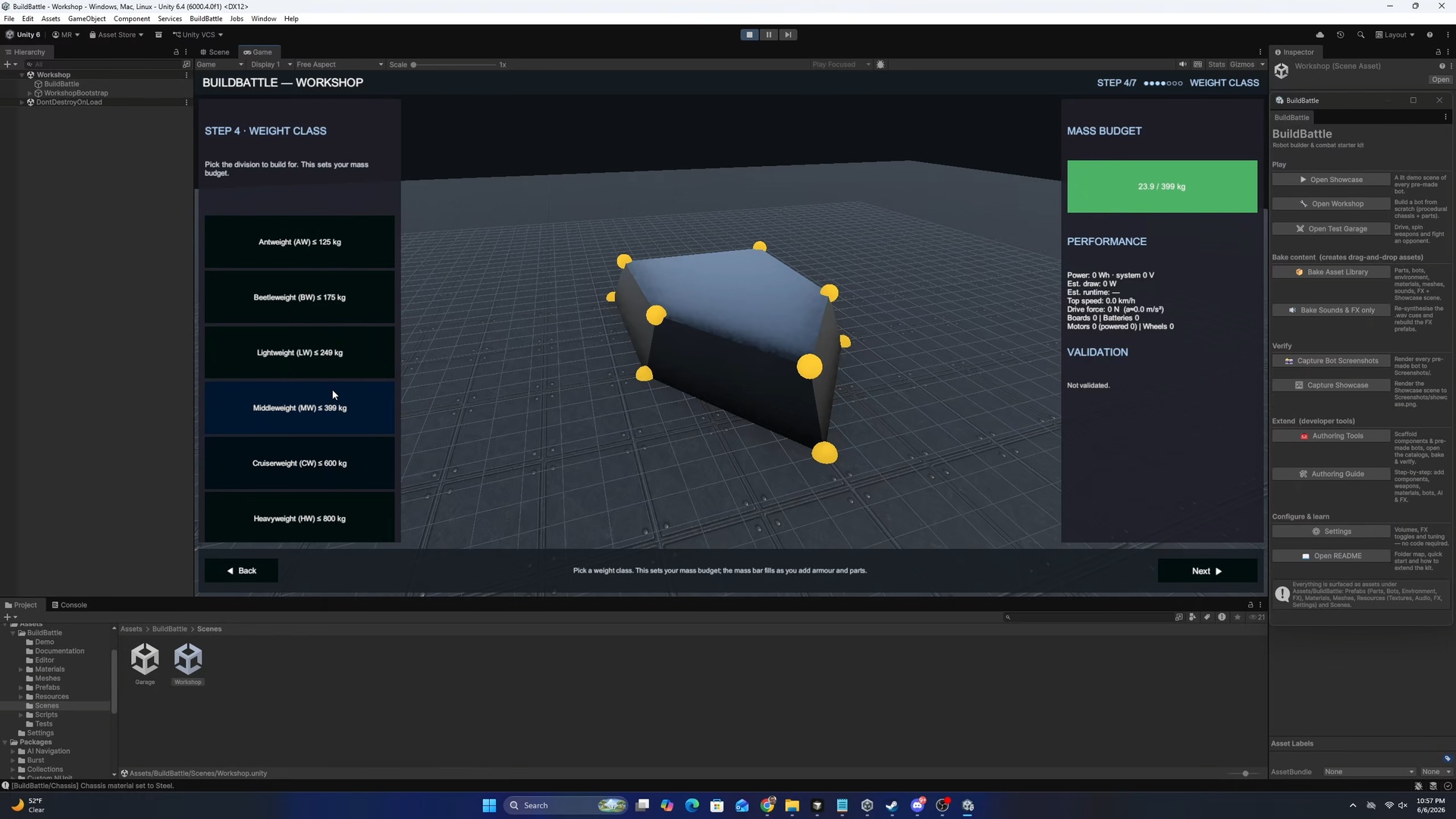
Task: Expand the DontDestroyOnLoad hierarchy item
Action: [22, 102]
